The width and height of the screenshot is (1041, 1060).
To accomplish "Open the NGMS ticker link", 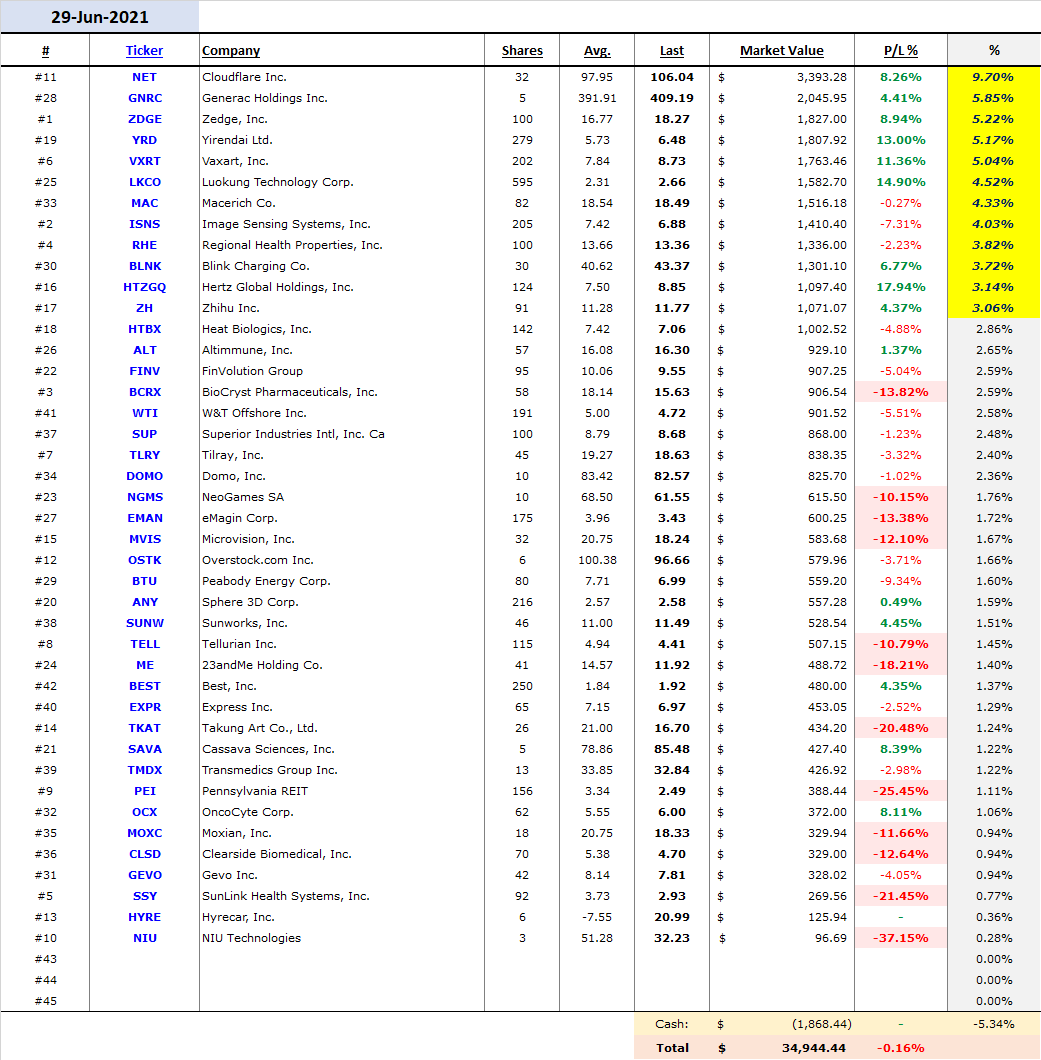I will pos(145,497).
